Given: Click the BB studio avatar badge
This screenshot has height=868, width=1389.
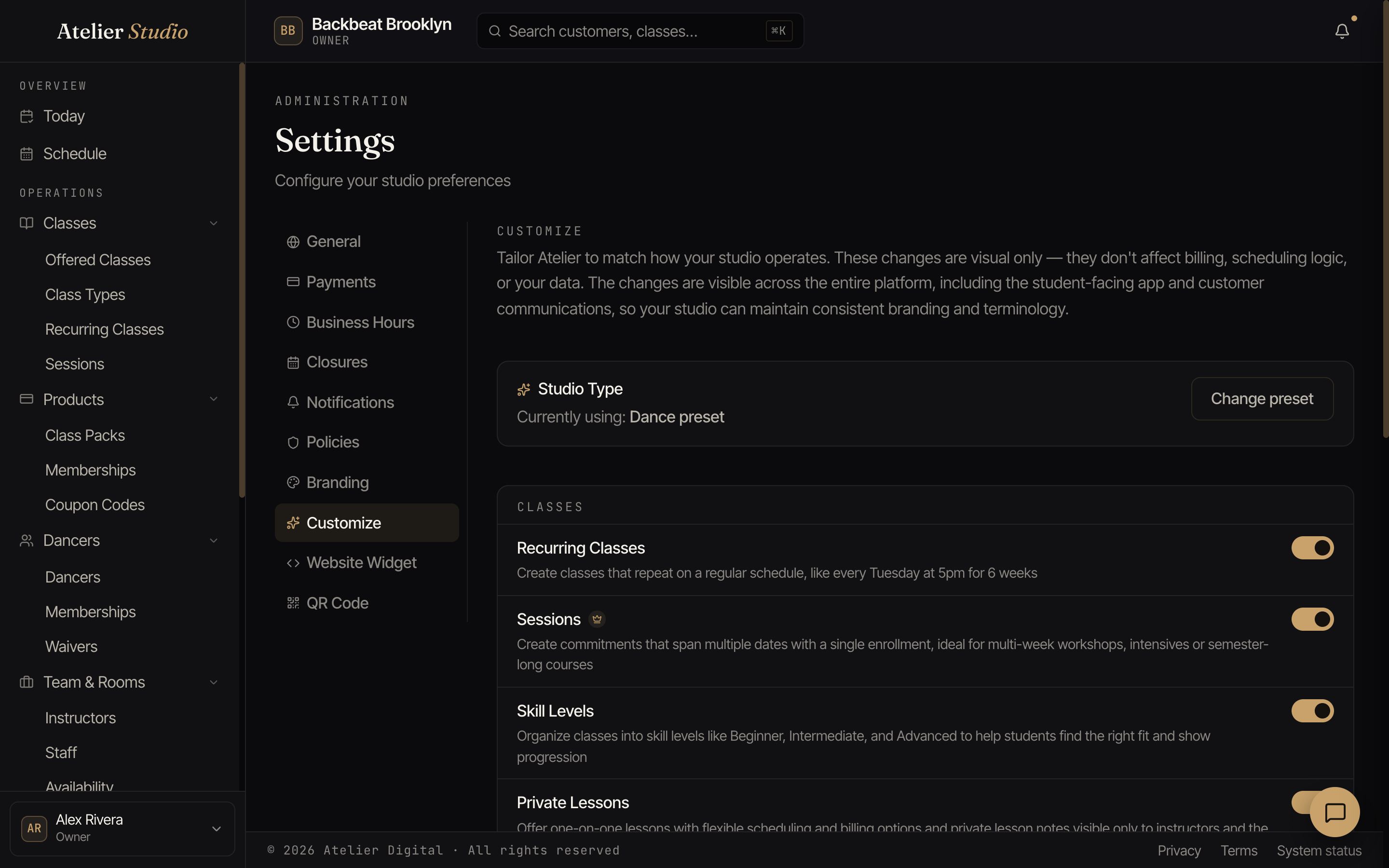Looking at the screenshot, I should coord(288,31).
